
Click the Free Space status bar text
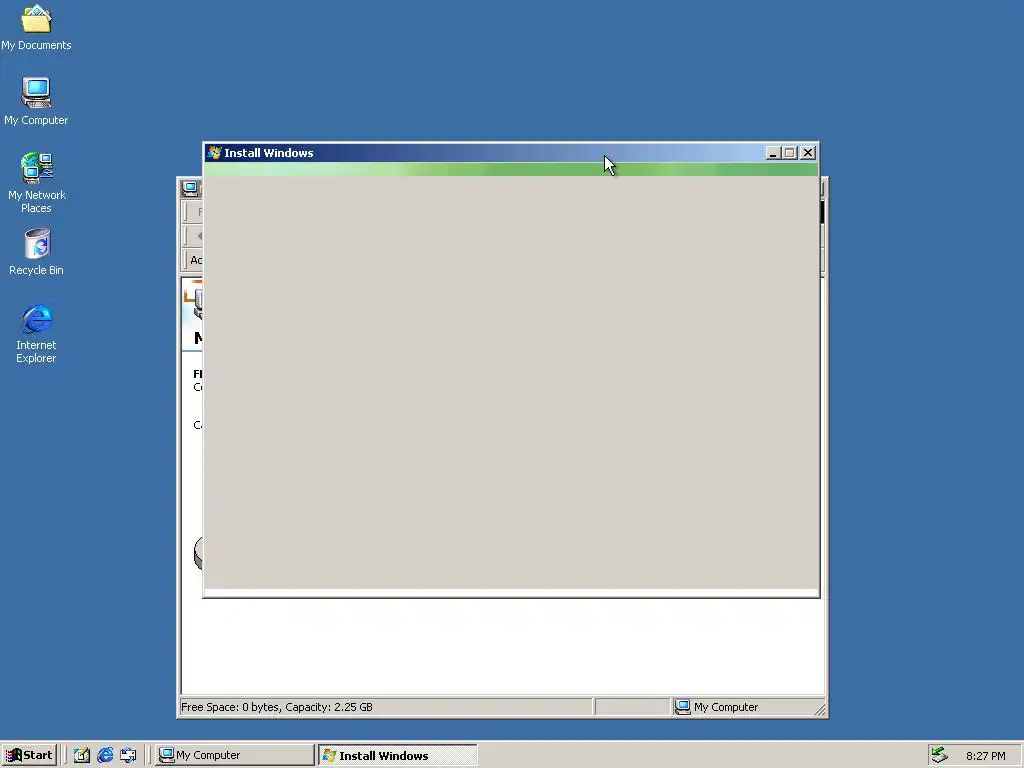[277, 707]
